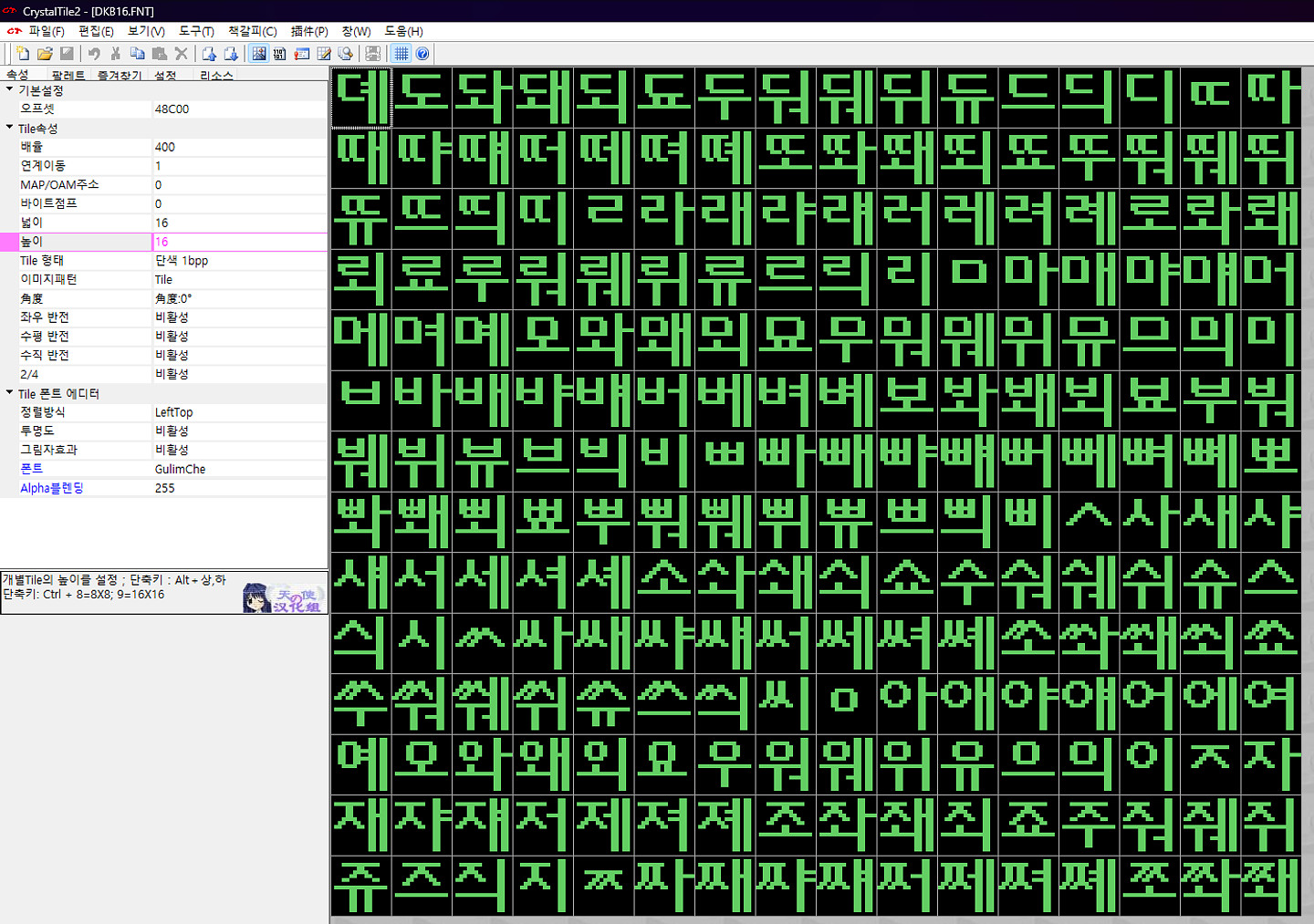Image resolution: width=1314 pixels, height=924 pixels.
Task: Create a new file from toolbar
Action: tap(23, 54)
